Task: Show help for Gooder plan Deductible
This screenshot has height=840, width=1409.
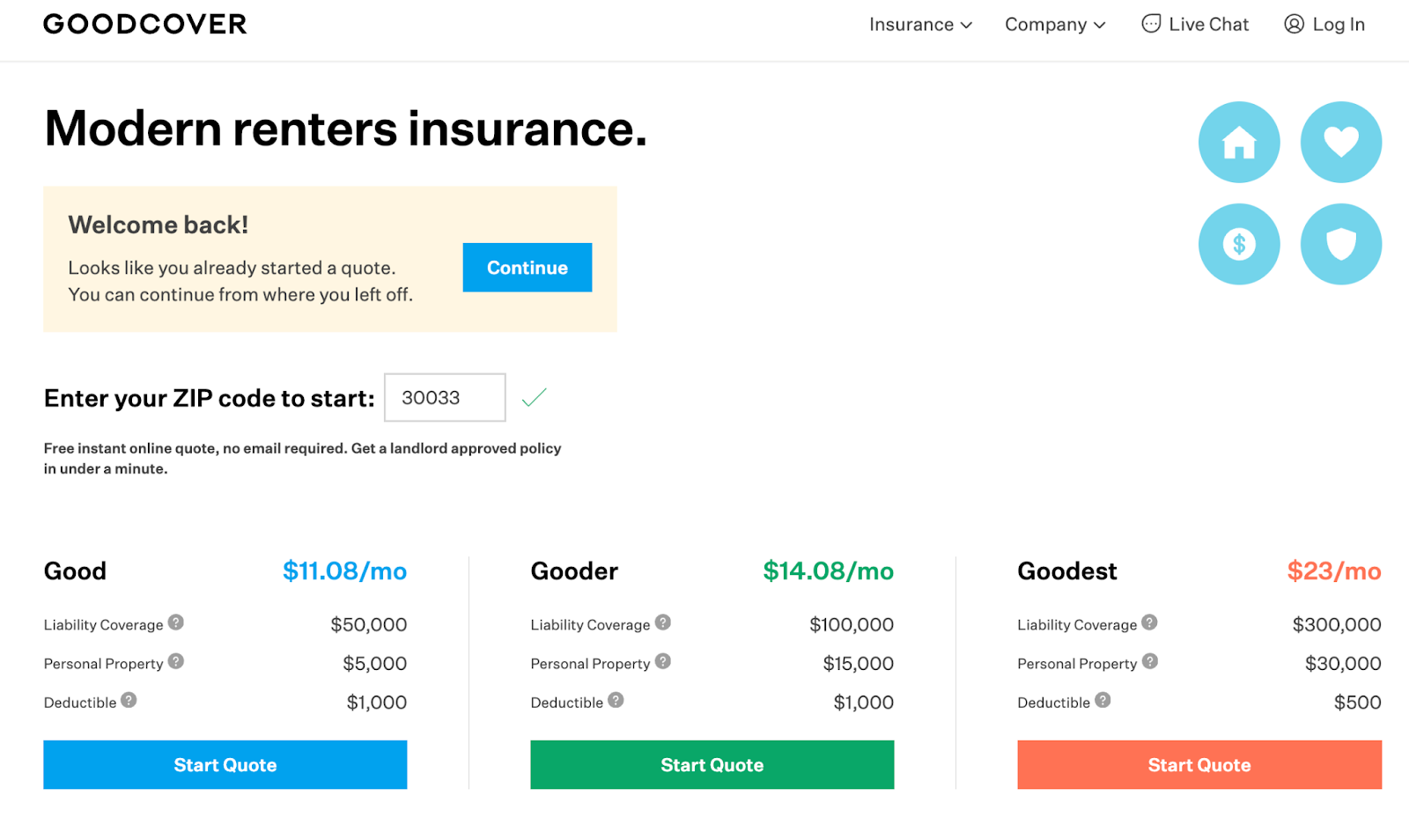Action: click(616, 700)
